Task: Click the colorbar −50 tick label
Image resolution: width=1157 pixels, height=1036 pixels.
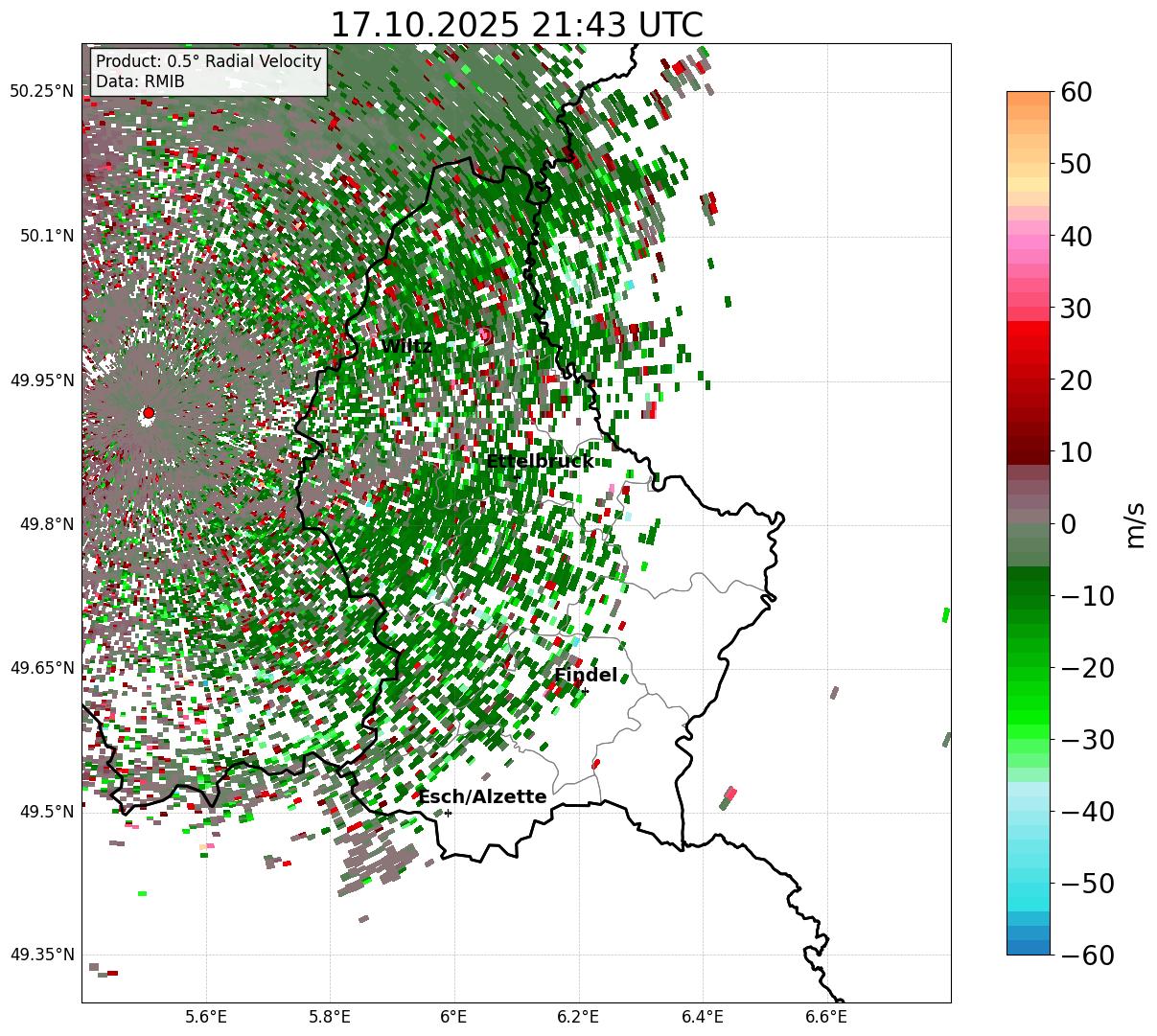Action: pos(1087,884)
